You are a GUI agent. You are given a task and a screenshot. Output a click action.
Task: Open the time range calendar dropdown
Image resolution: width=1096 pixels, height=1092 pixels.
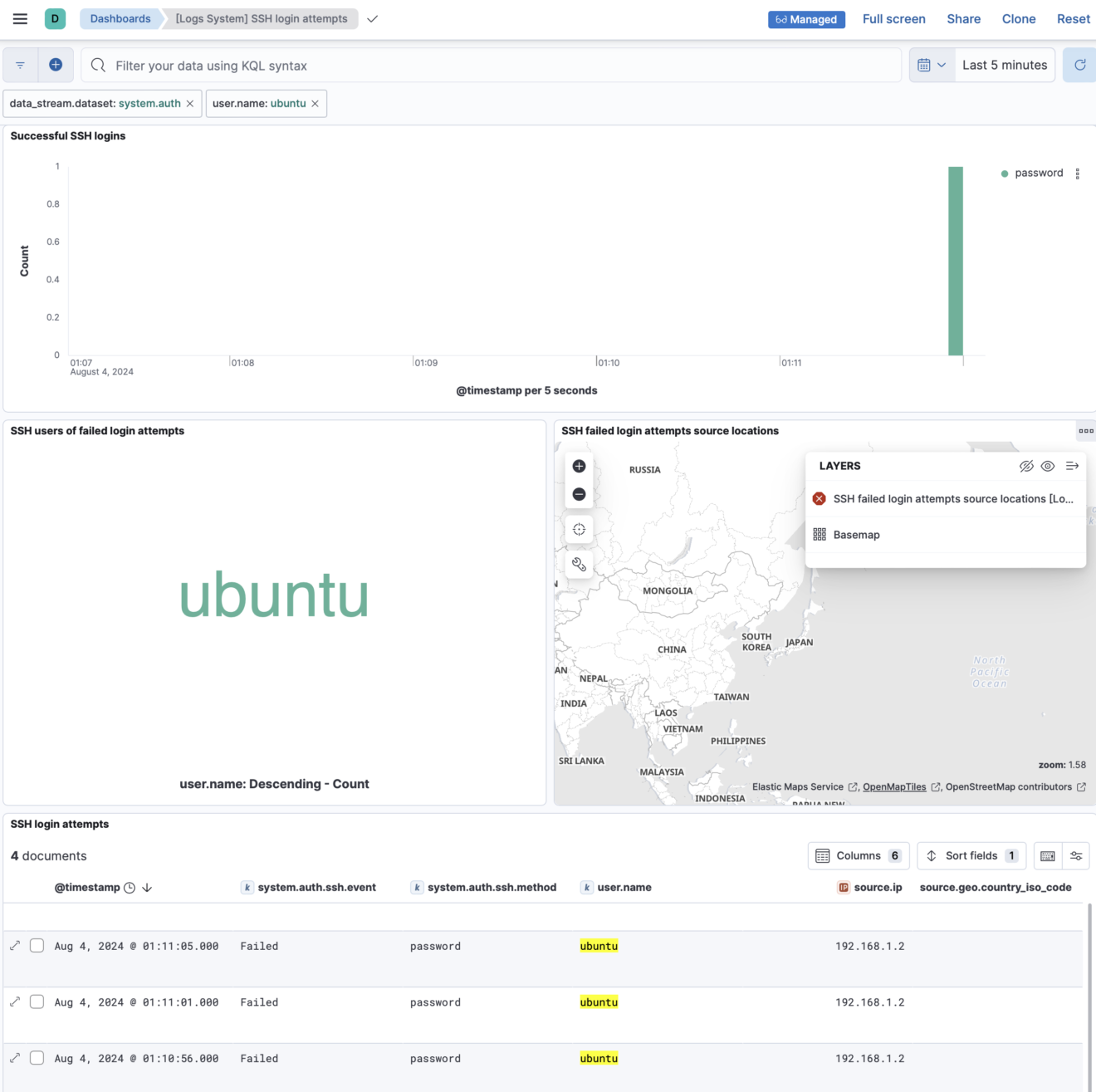coord(932,65)
